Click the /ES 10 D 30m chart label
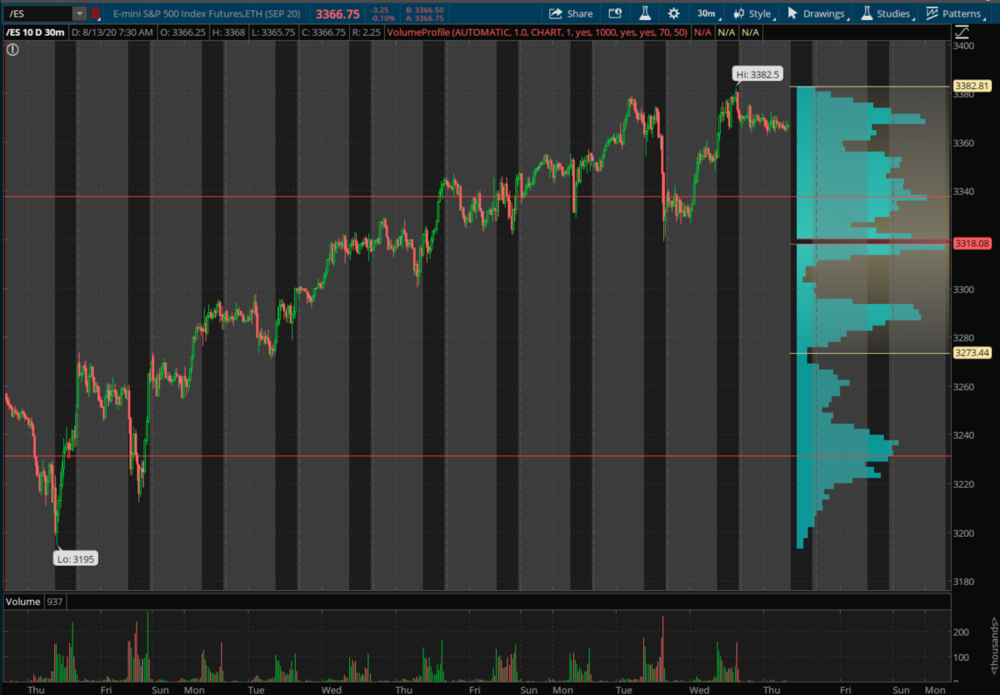The width and height of the screenshot is (1000, 695). pyautogui.click(x=35, y=32)
